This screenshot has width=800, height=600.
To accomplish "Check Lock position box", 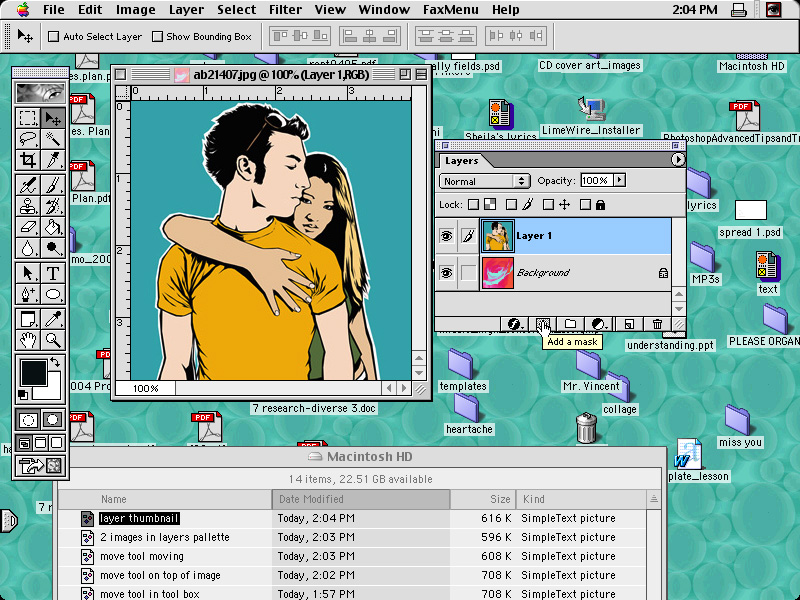I will pos(548,205).
